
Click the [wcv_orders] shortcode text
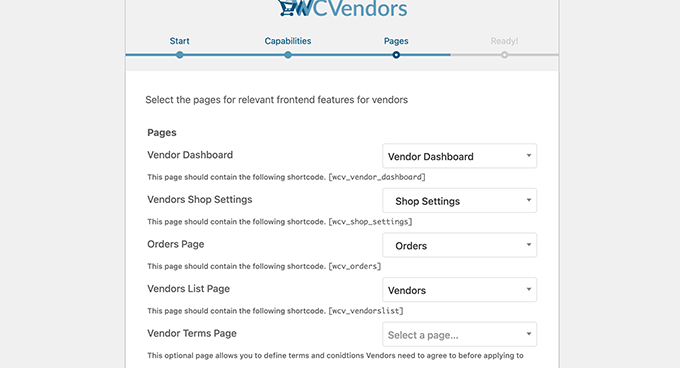point(355,266)
